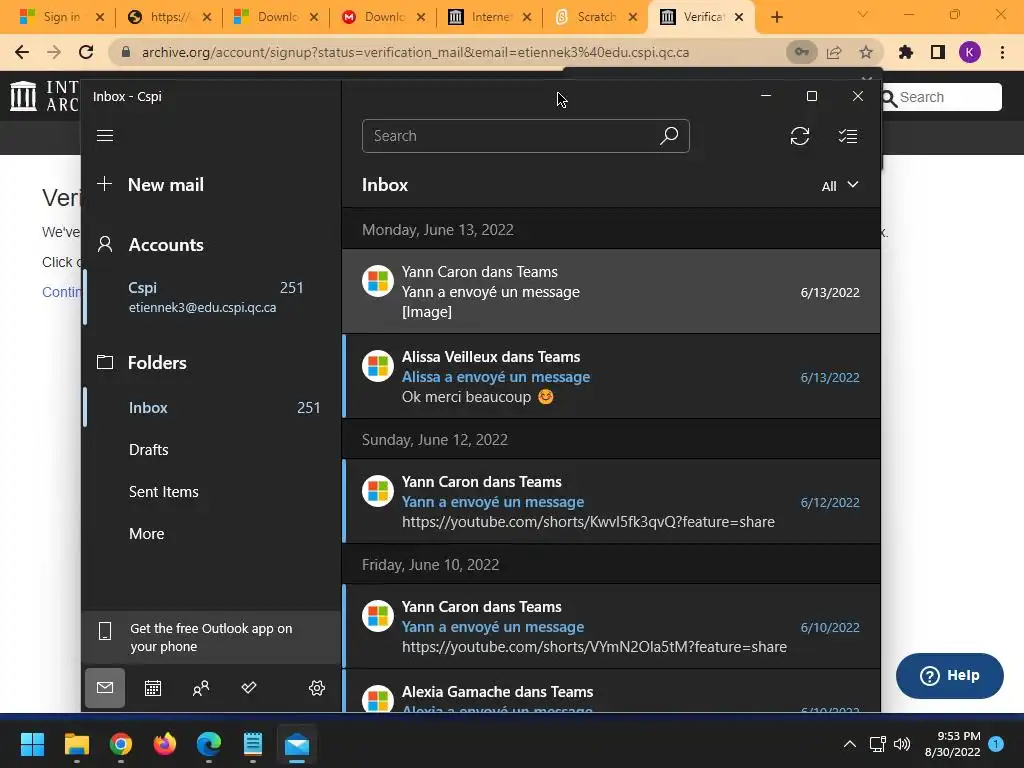Open People contacts icon in Mail
Viewport: 1024px width, 768px height.
point(200,688)
